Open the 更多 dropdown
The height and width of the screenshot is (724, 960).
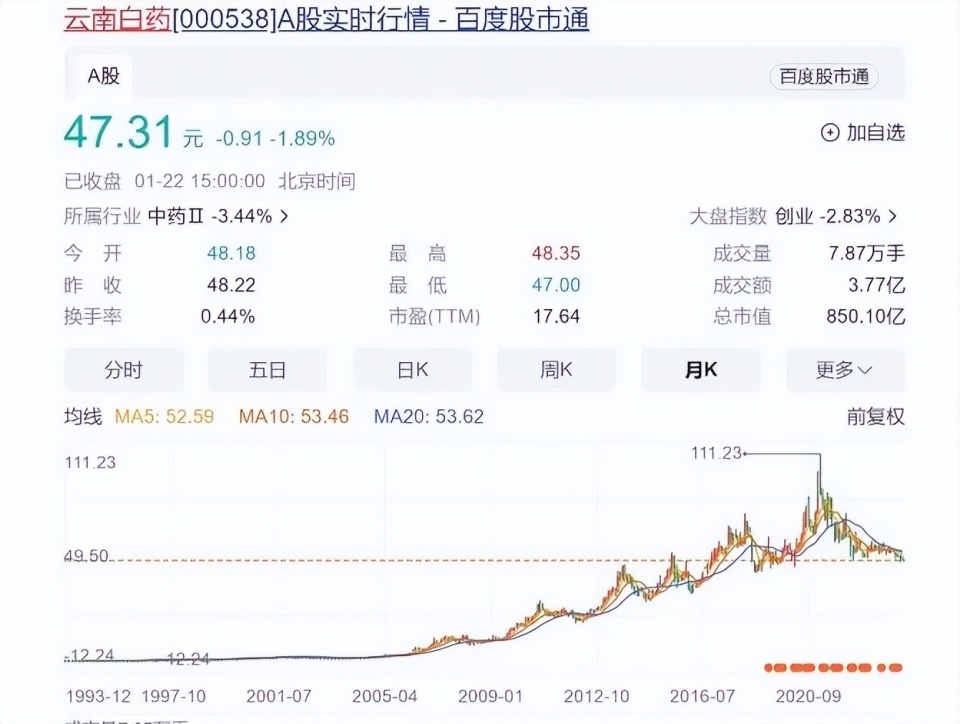(846, 370)
